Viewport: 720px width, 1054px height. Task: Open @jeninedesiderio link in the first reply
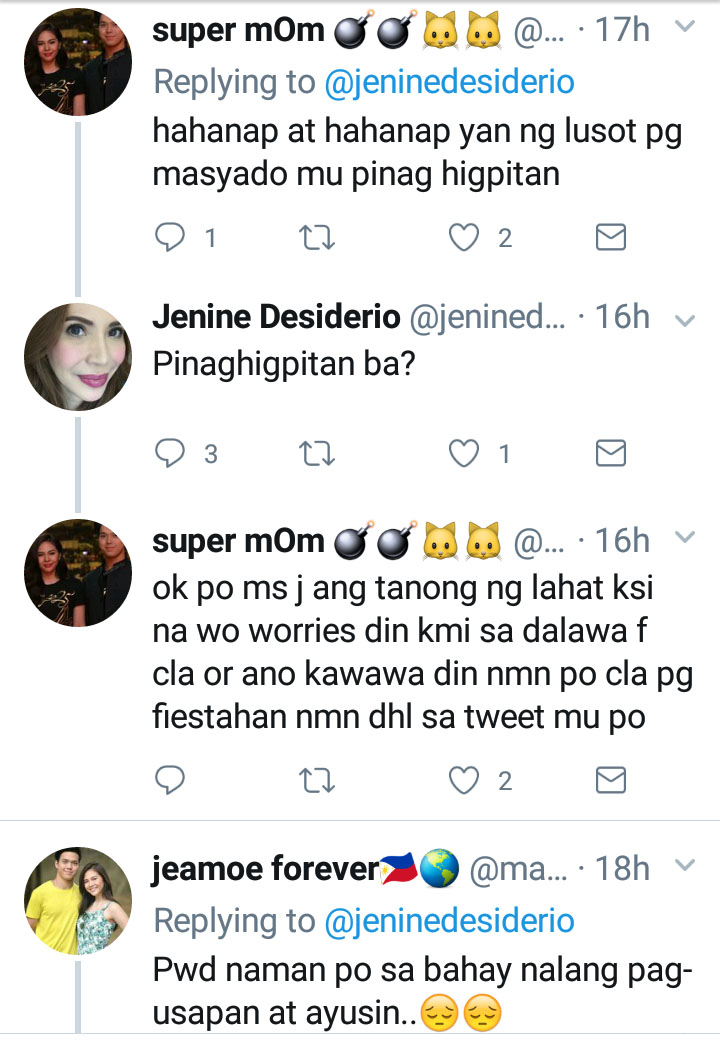(x=450, y=82)
